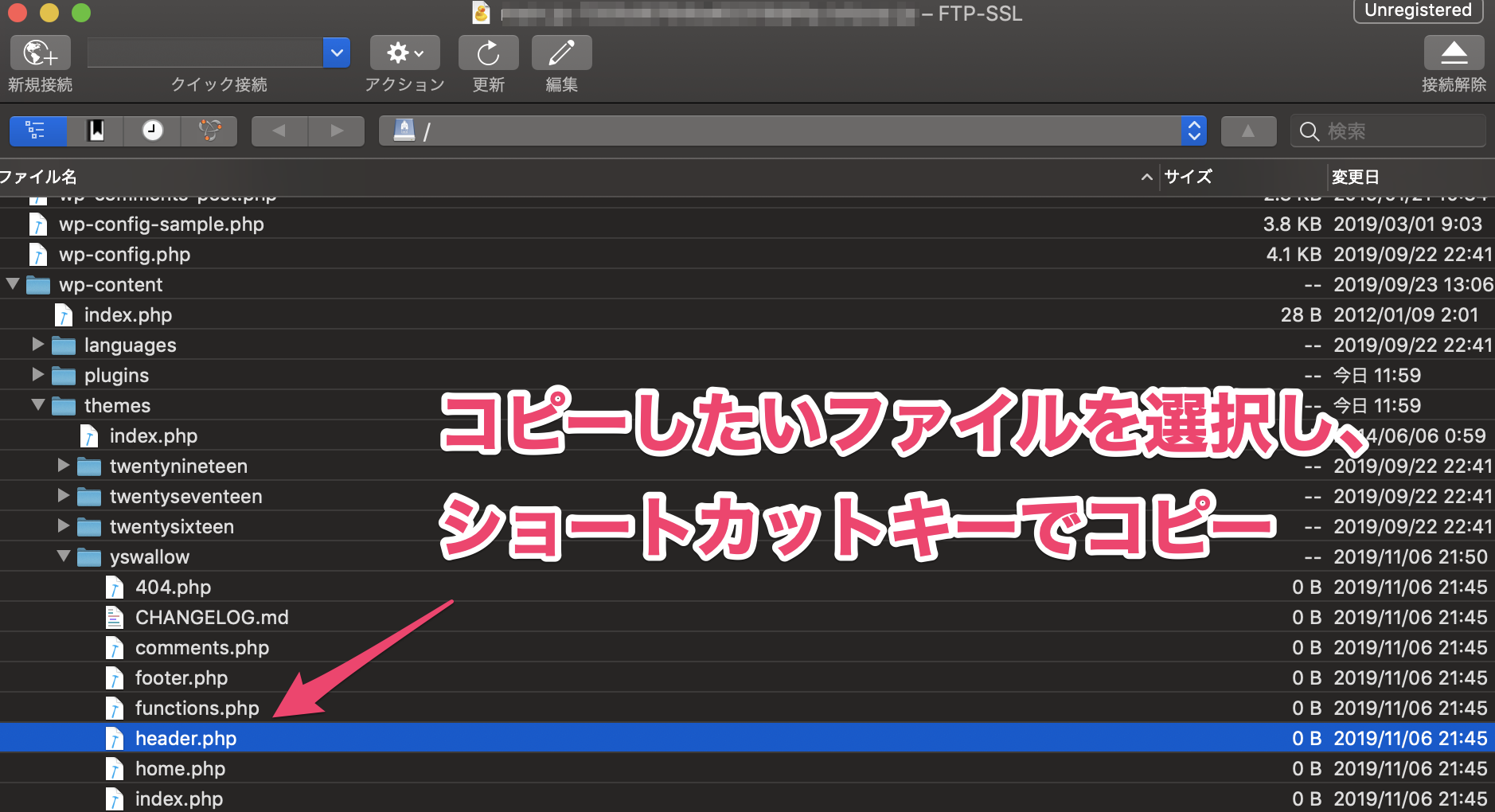The image size is (1495, 812).
Task: Create a new connection with the globe icon
Action: 39,53
